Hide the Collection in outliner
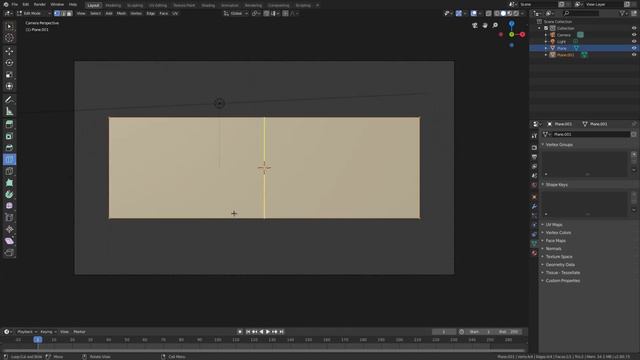Image resolution: width=640 pixels, height=360 pixels. [634, 28]
